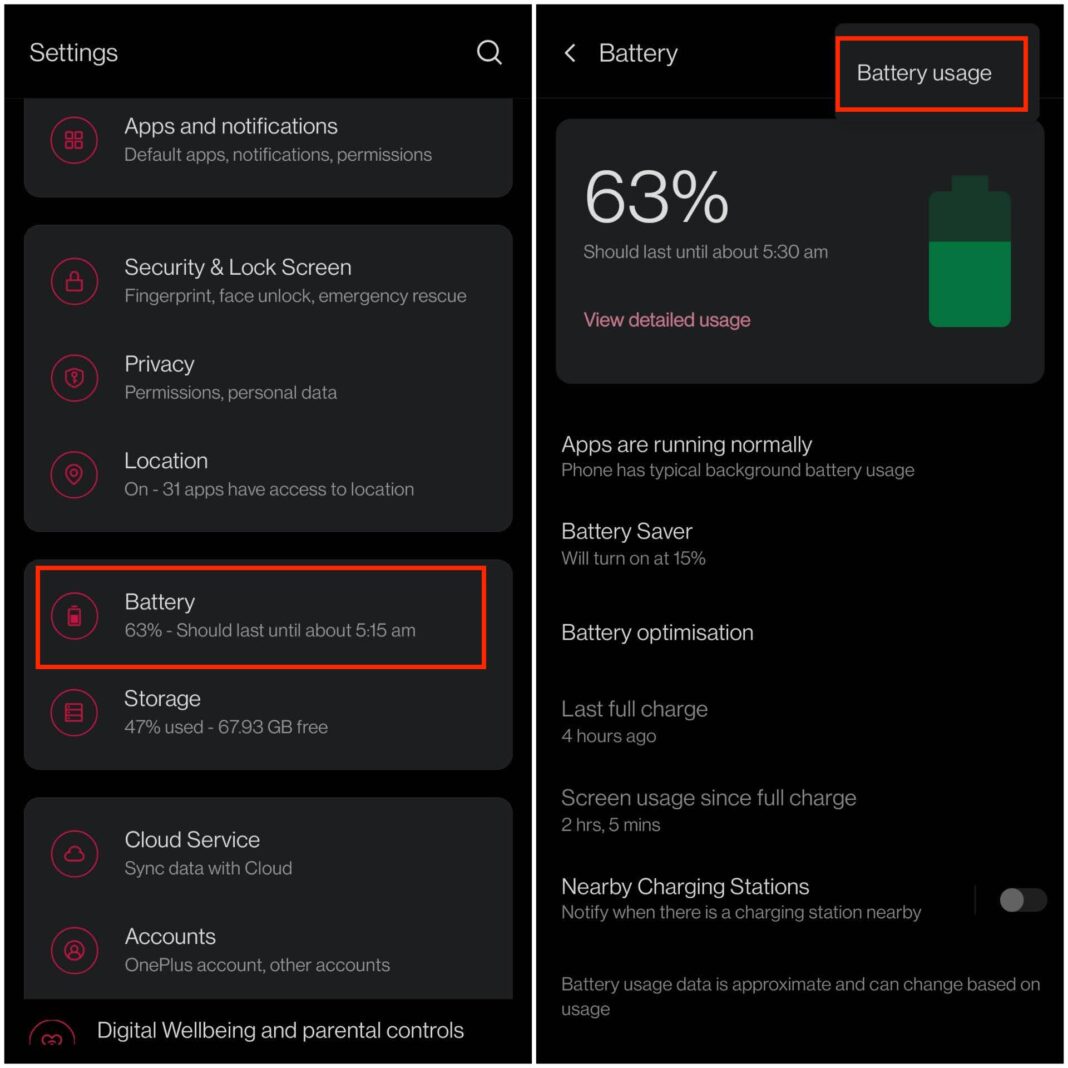Image resolution: width=1068 pixels, height=1068 pixels.
Task: Open View detailed usage
Action: point(667,319)
